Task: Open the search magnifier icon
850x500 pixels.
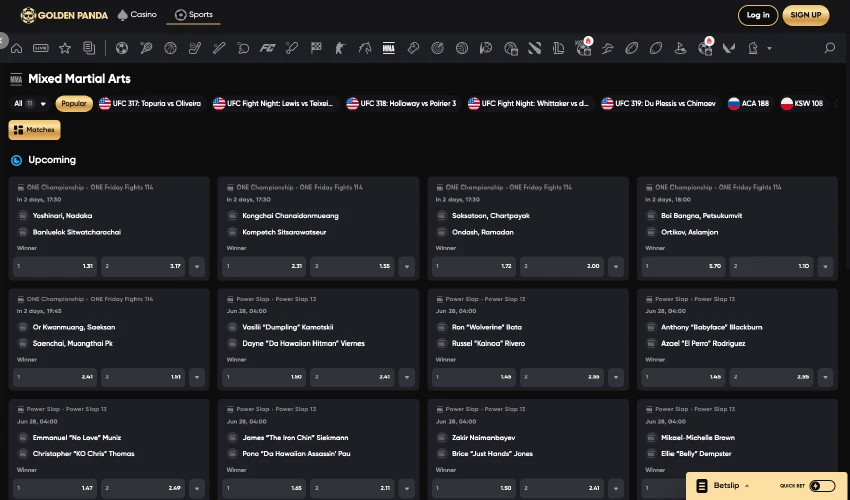Action: click(829, 48)
